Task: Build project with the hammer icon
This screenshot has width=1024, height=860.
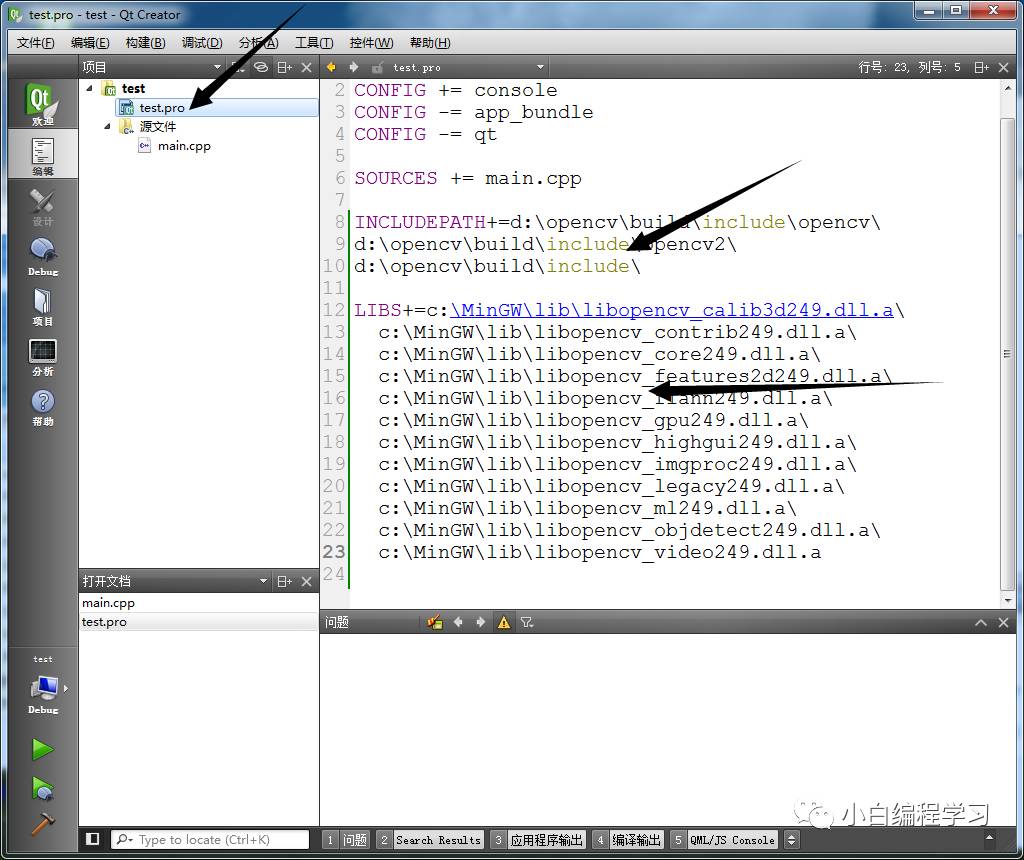Action: click(42, 824)
